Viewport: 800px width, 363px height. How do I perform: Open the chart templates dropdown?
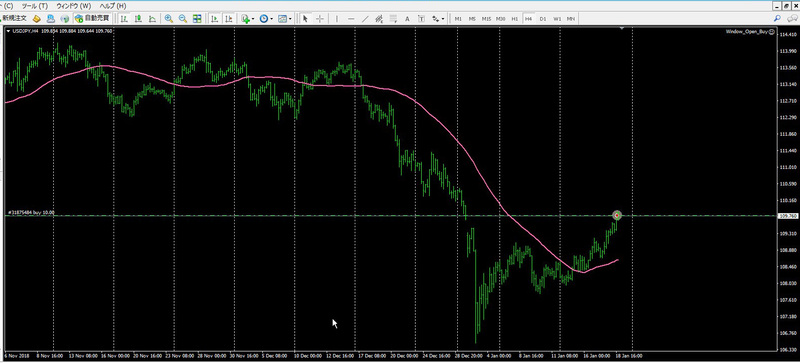tap(284, 19)
